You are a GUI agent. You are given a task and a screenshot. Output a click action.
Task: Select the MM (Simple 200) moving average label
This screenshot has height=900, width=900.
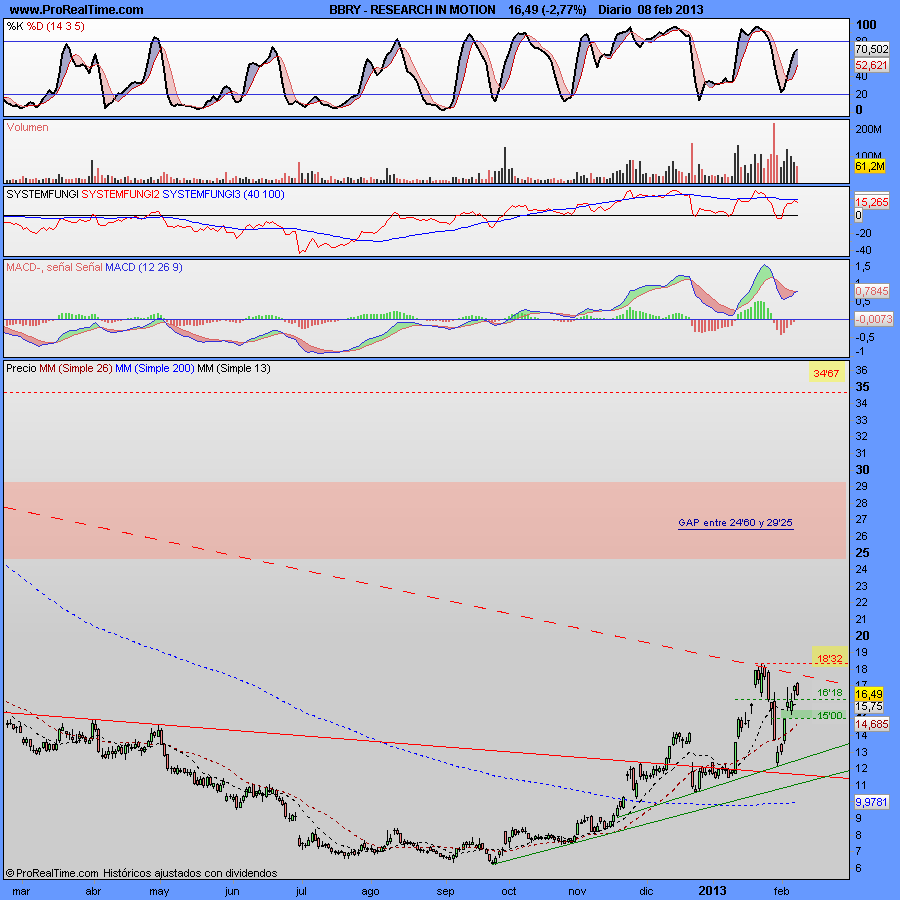click(155, 368)
